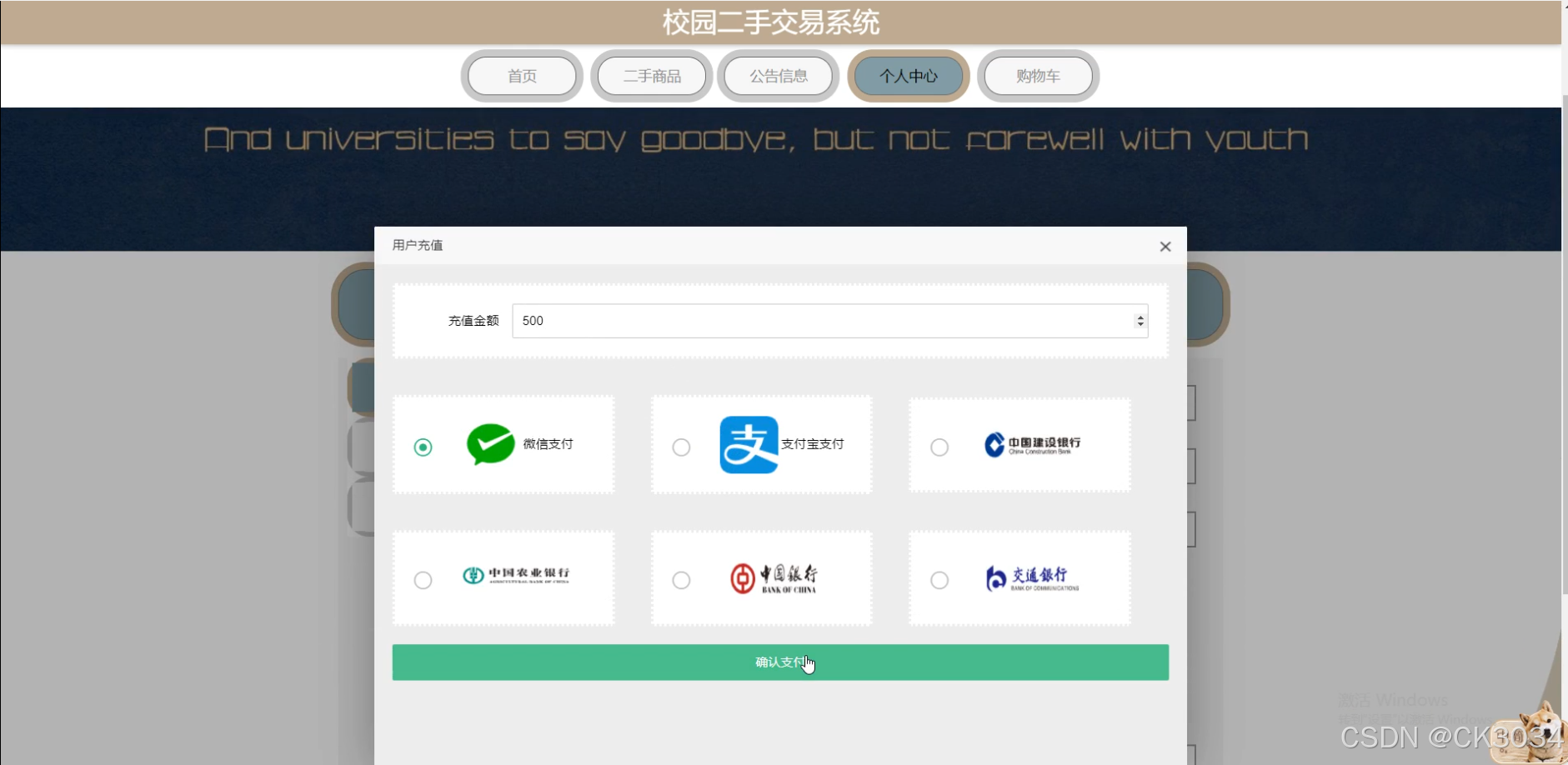1568x765 pixels.
Task: Confirm payment with the 确认支付 button
Action: (780, 662)
